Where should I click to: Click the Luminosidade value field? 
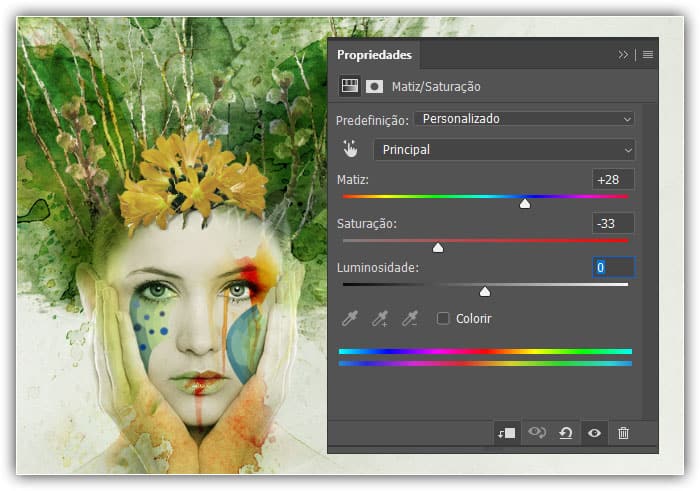click(612, 267)
